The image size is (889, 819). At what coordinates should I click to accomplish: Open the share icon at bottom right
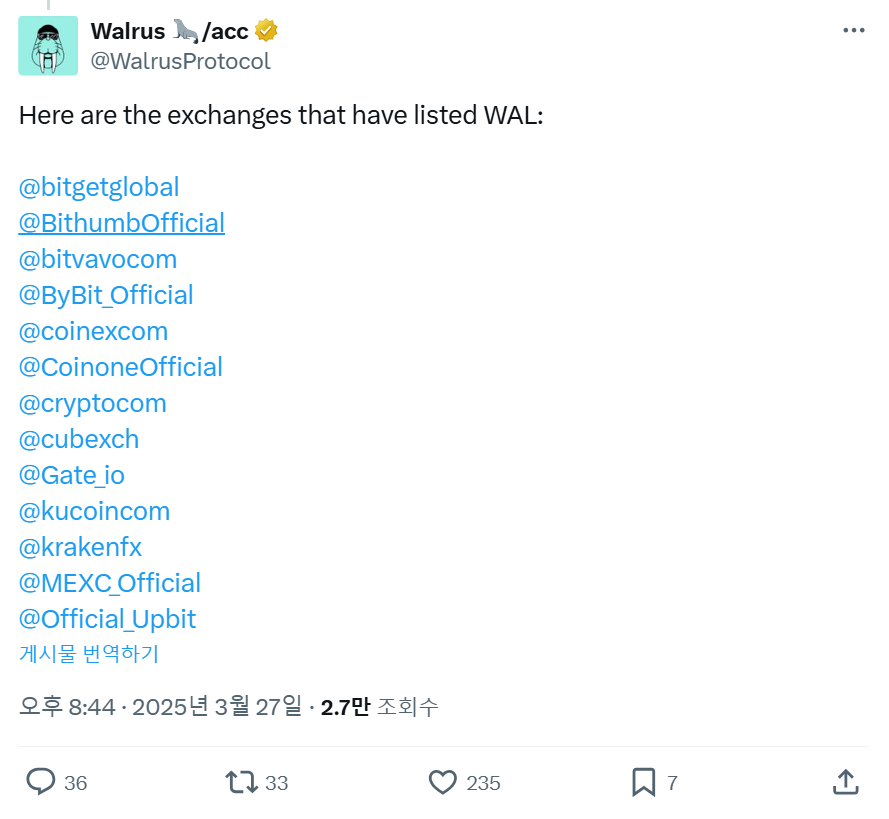[844, 782]
